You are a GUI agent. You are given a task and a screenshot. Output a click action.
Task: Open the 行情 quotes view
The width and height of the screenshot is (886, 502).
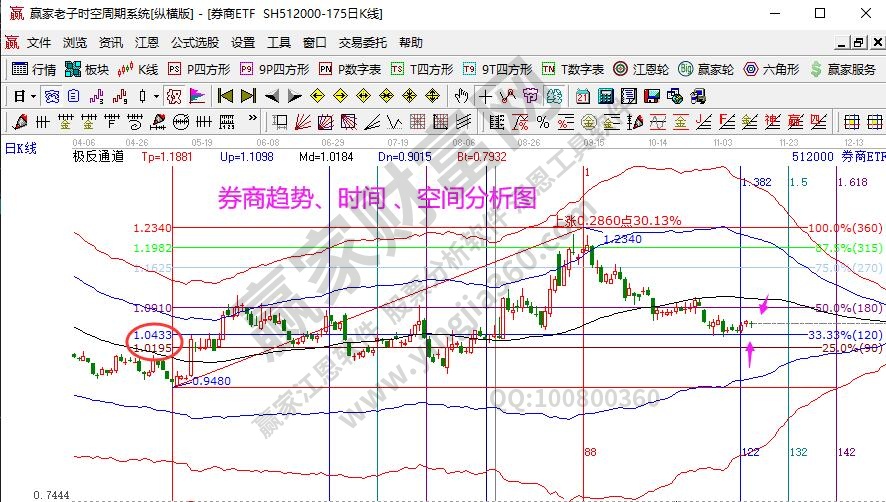(x=34, y=70)
